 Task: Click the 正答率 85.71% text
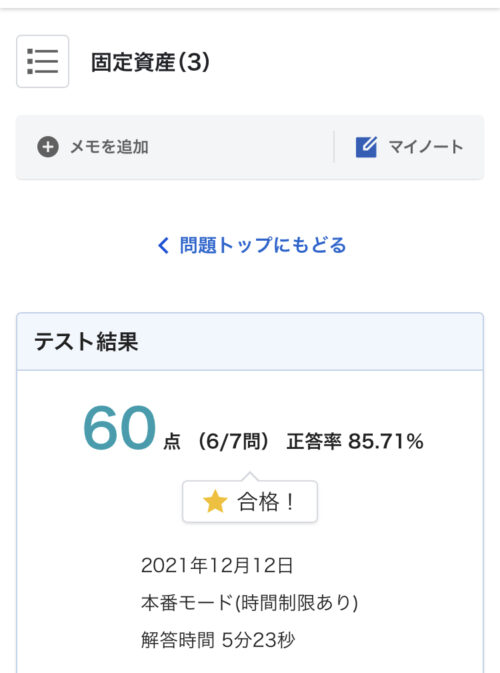[x=355, y=441]
